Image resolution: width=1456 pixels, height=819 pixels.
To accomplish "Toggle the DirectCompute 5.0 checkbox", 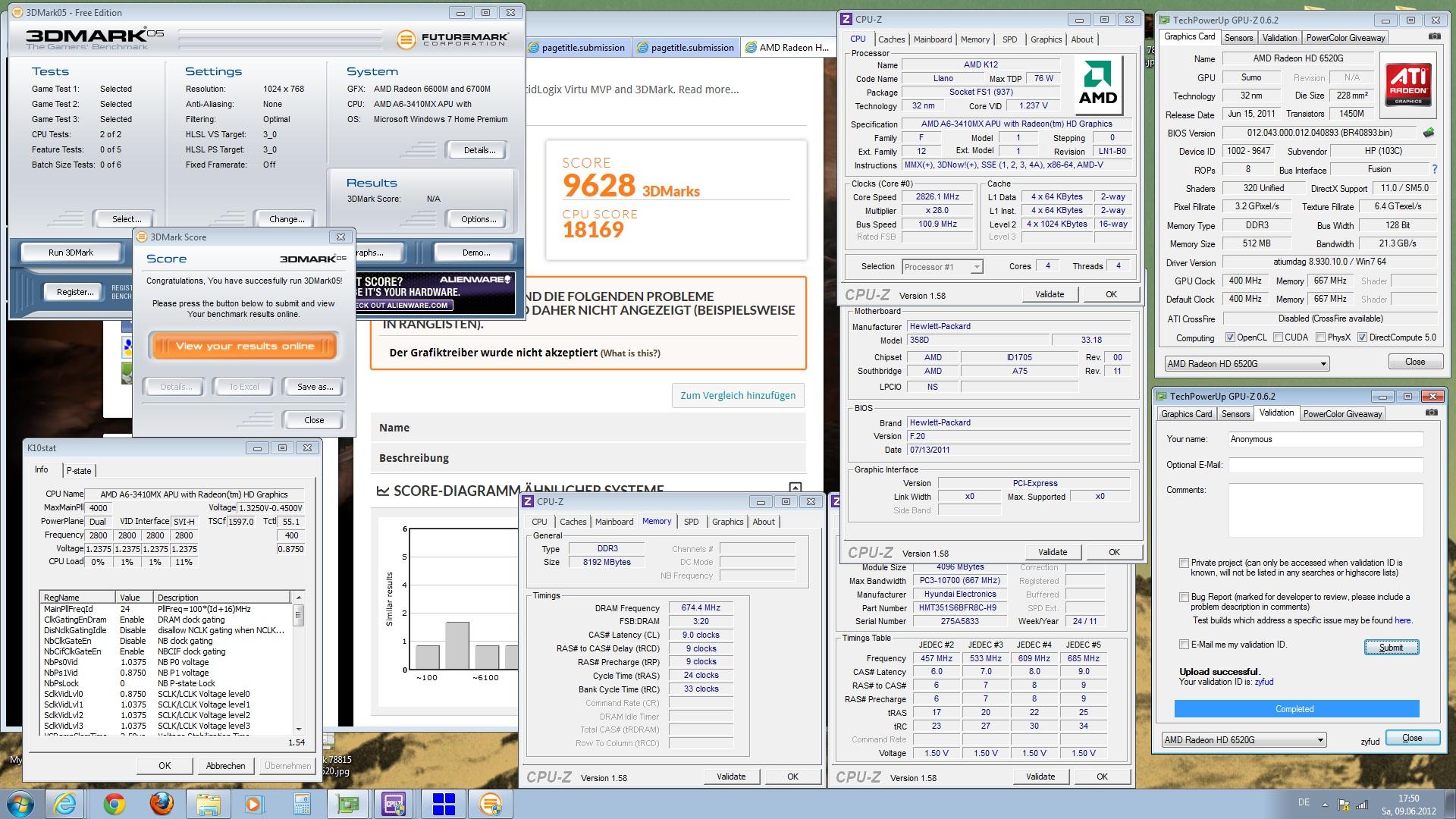I will click(1362, 337).
